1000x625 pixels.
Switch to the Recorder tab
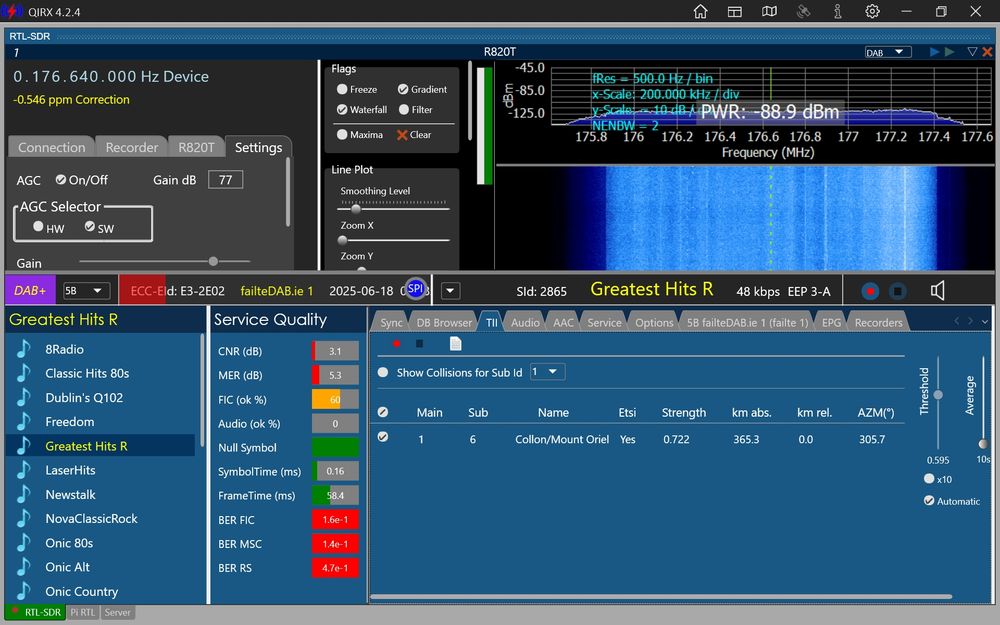tap(131, 147)
